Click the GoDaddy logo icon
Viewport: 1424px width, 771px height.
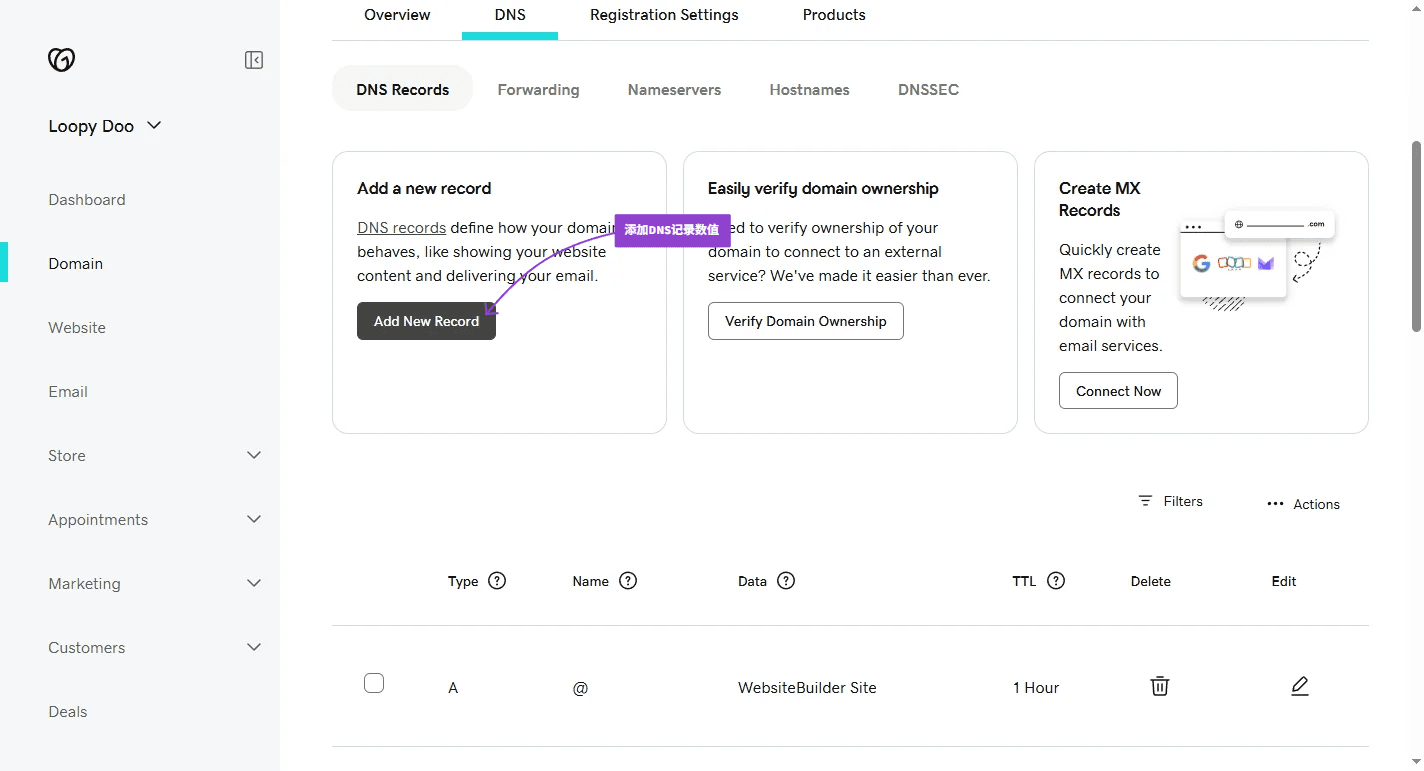[x=61, y=60]
